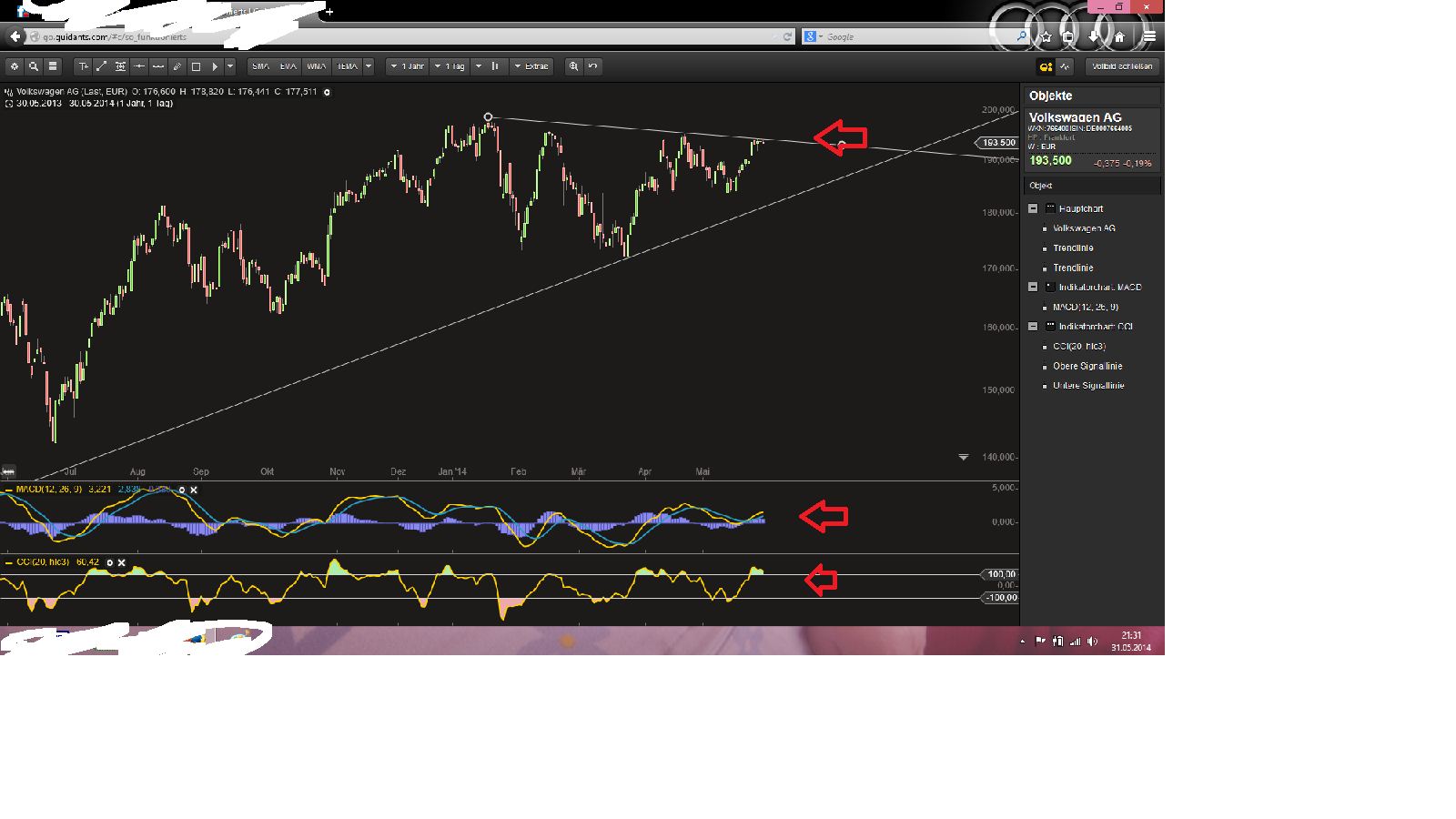Open the 1 Jahr time range dropdown
Image resolution: width=1456 pixels, height=819 pixels.
407,66
